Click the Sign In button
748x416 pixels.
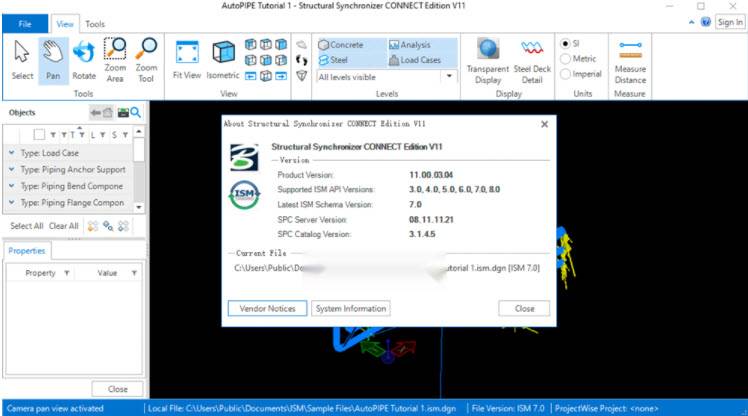(730, 22)
